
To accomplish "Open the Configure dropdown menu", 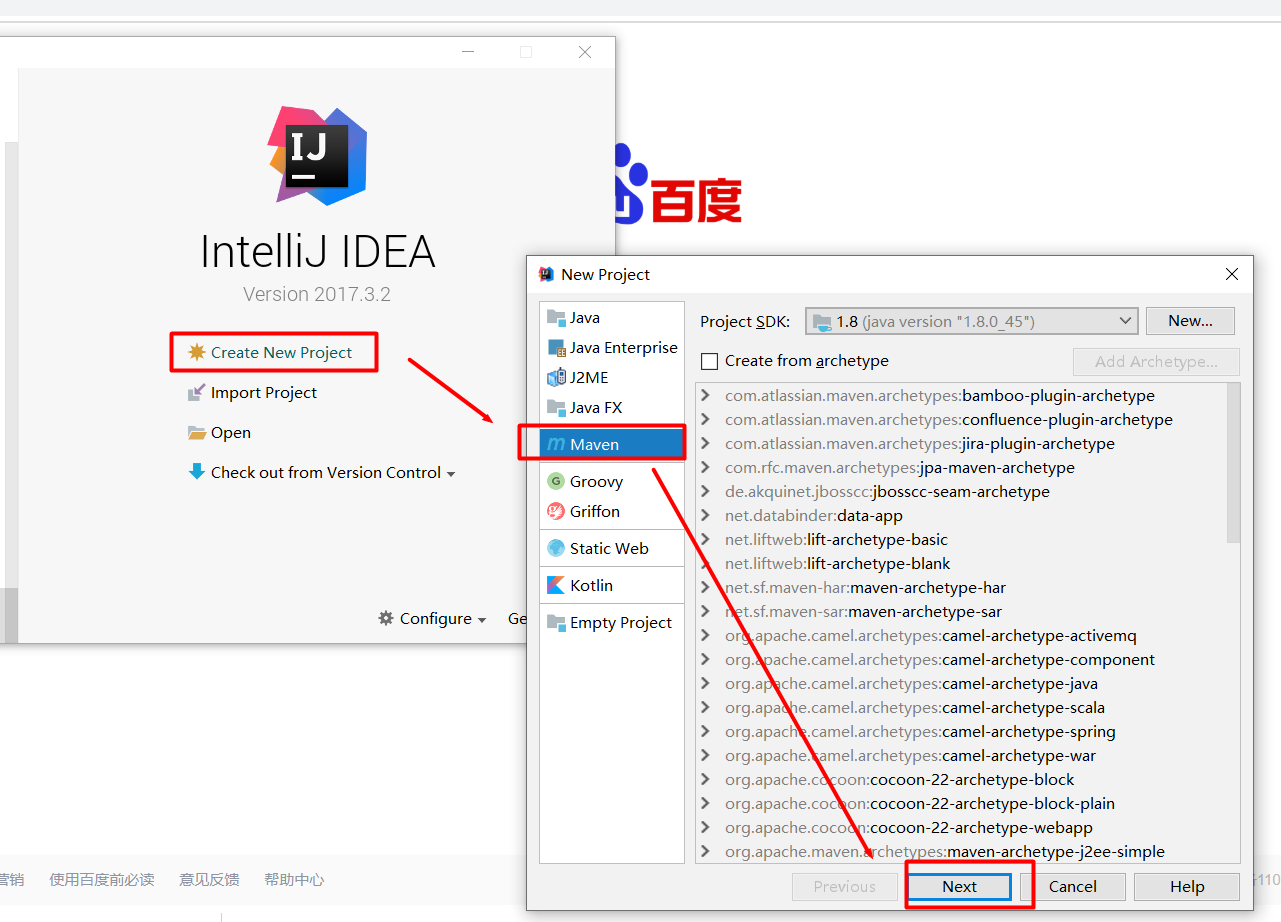I will [482, 620].
